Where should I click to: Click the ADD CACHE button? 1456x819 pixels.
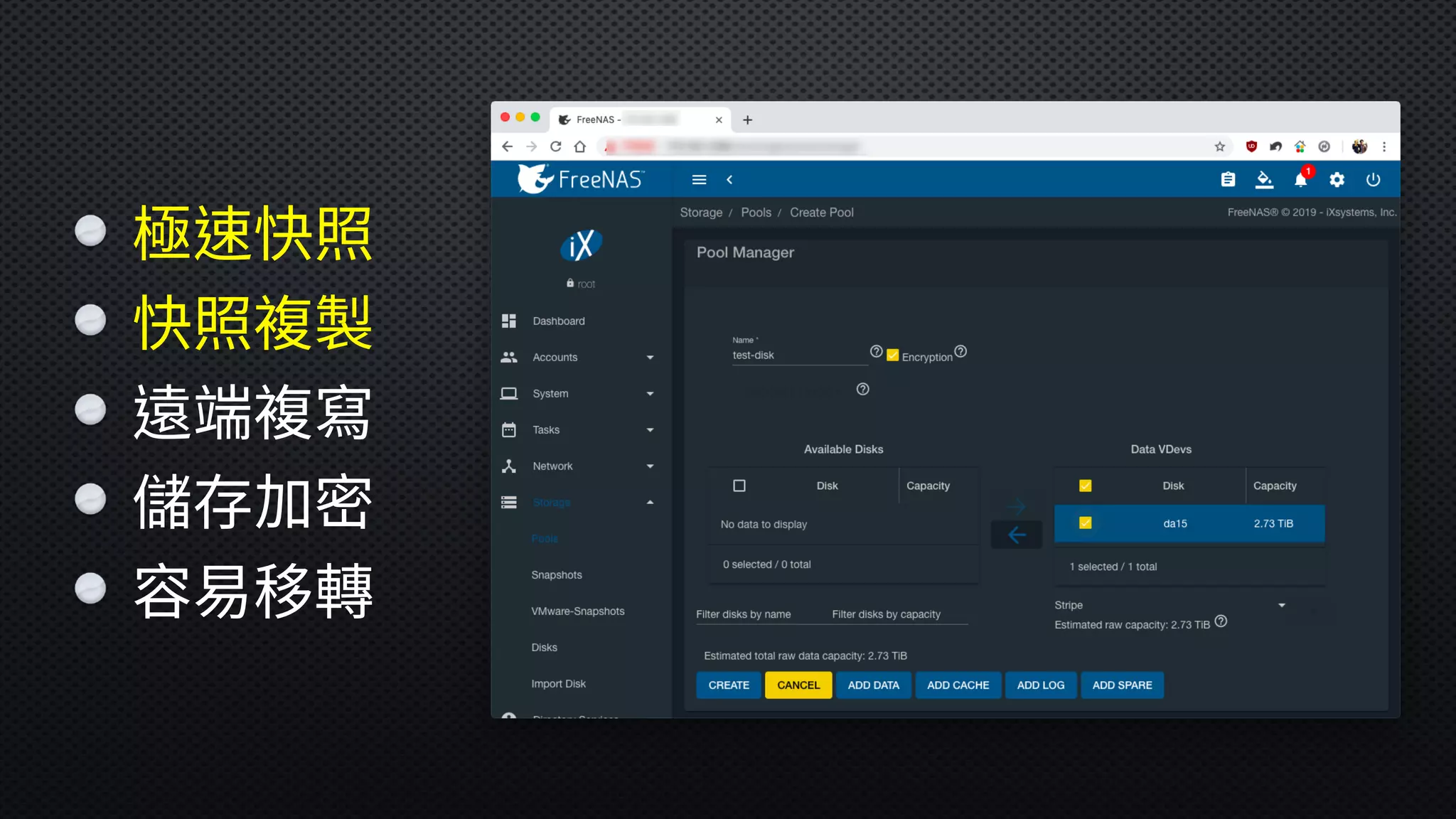coord(958,685)
